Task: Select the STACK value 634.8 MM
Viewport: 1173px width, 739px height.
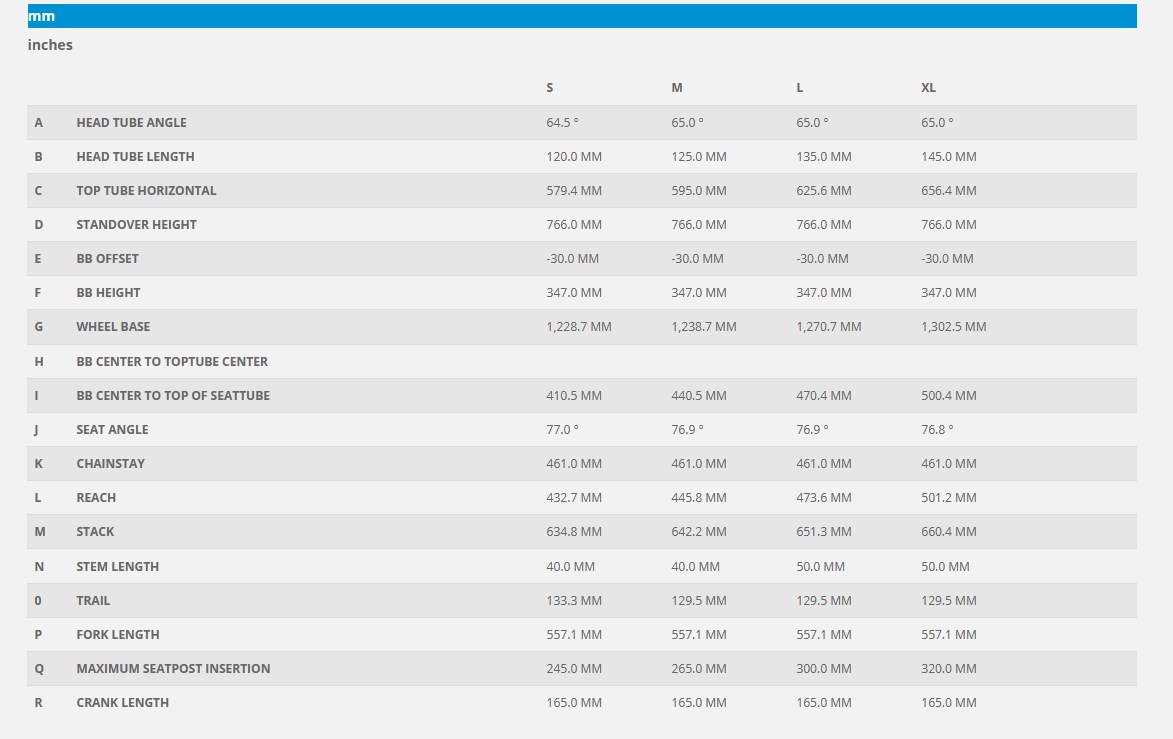Action: tap(574, 532)
